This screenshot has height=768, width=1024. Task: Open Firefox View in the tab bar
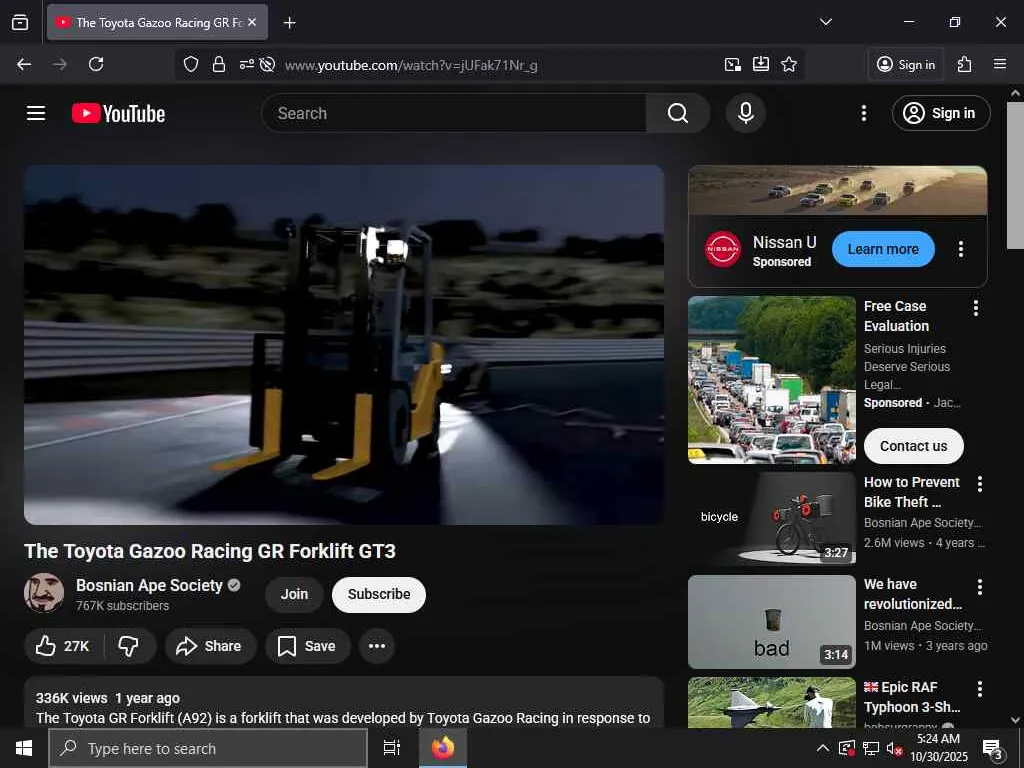pos(20,22)
